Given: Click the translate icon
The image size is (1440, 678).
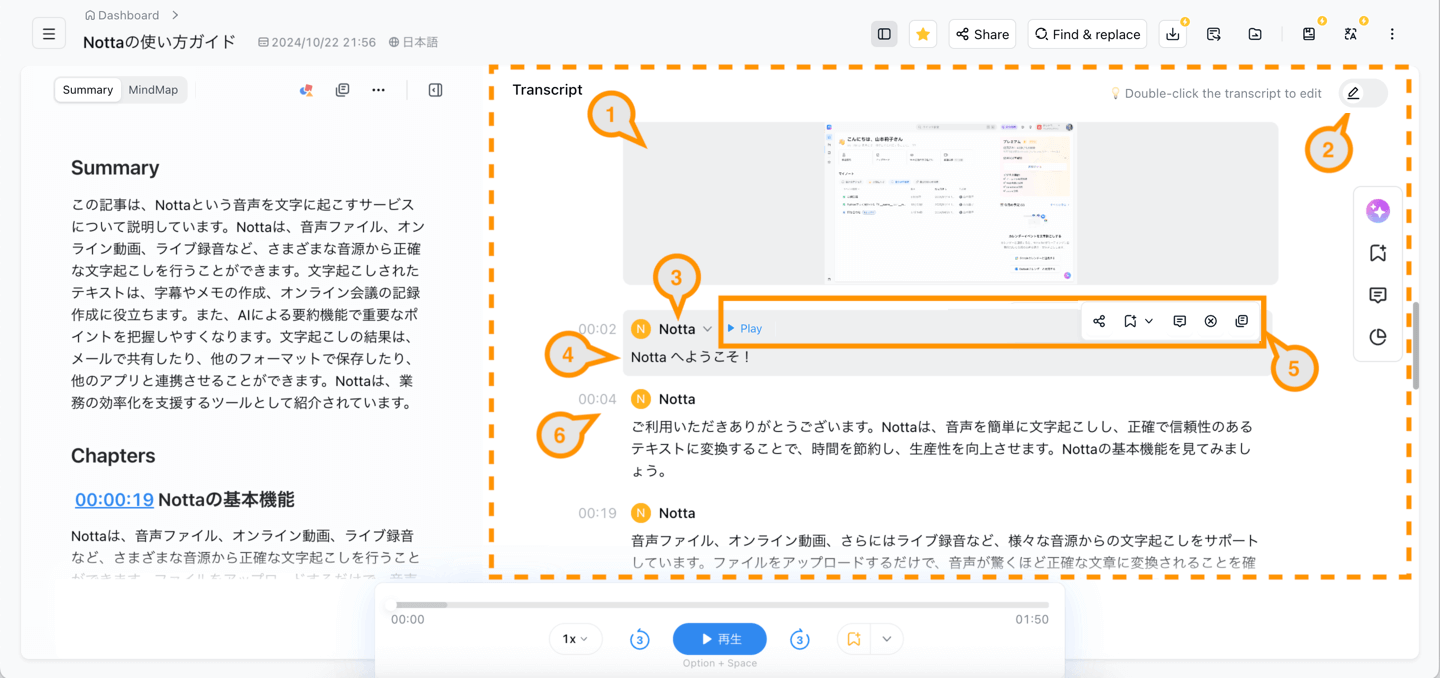Looking at the screenshot, I should (1351, 34).
